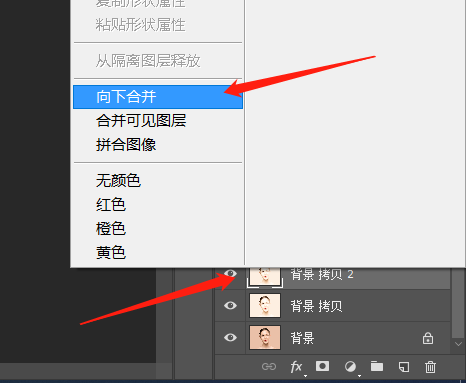466x383 pixels.
Task: Click the lock icon on the 背景 layer
Action: (x=428, y=338)
